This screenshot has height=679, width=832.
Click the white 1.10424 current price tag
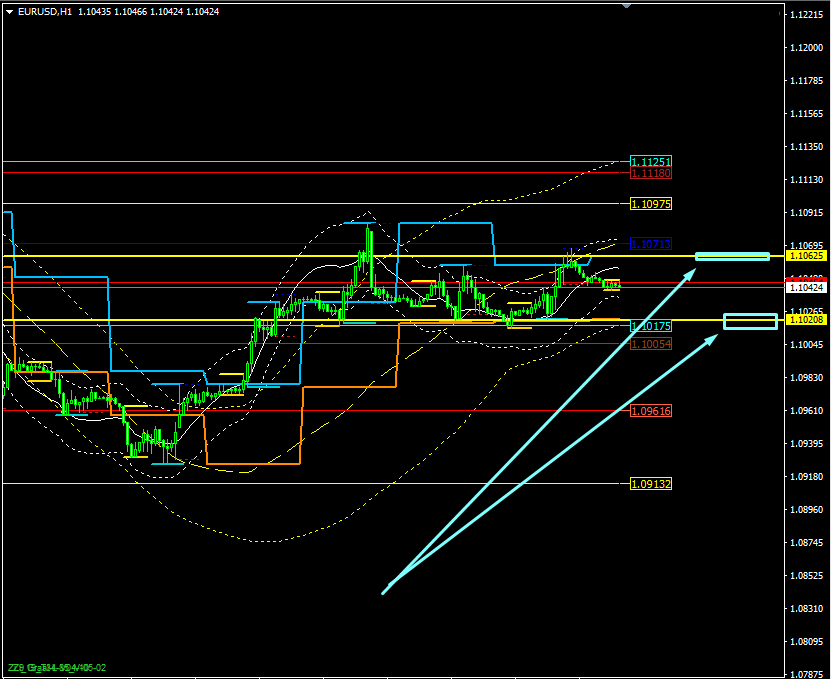(807, 288)
